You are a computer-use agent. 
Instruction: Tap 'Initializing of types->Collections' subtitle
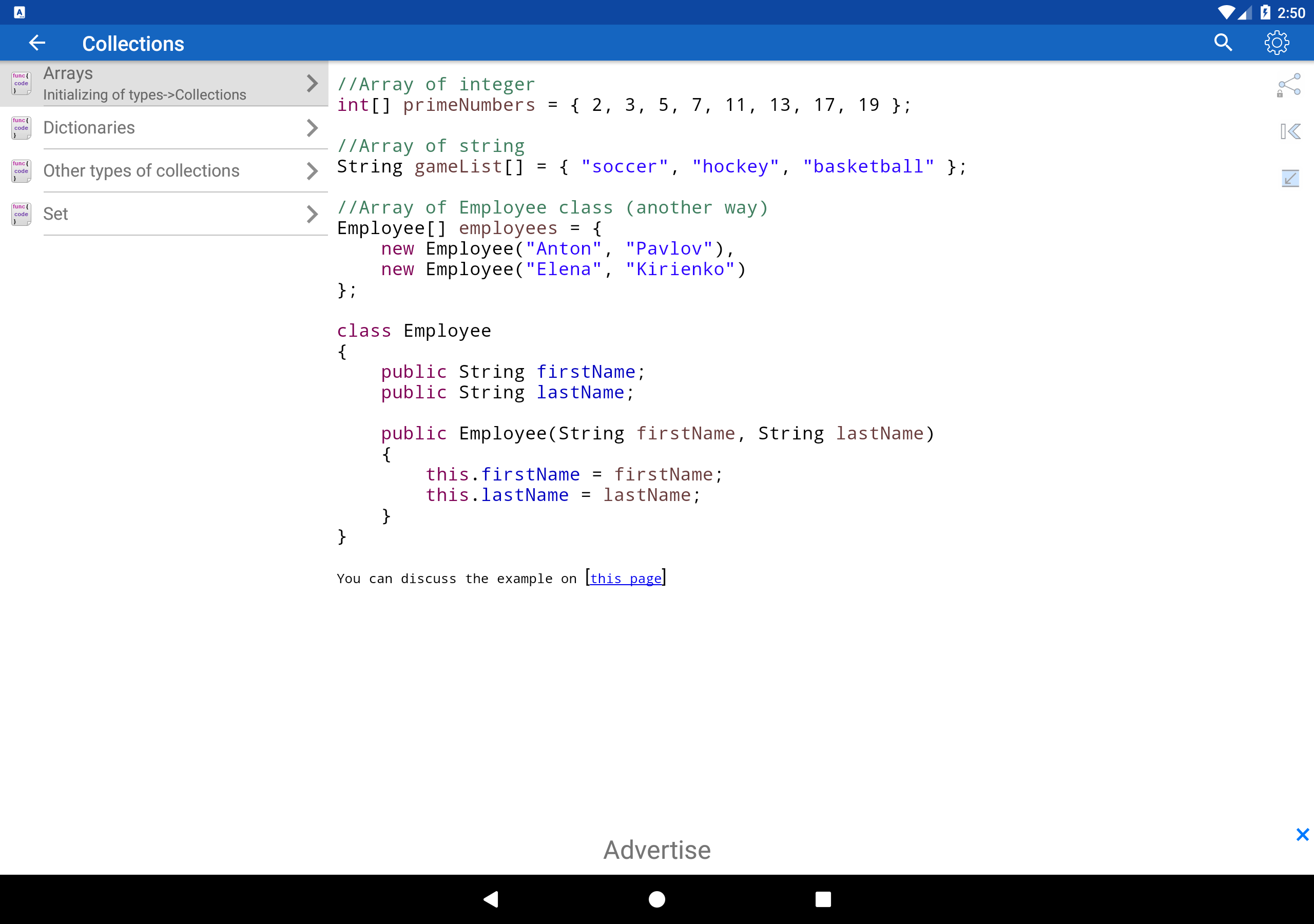pos(145,95)
